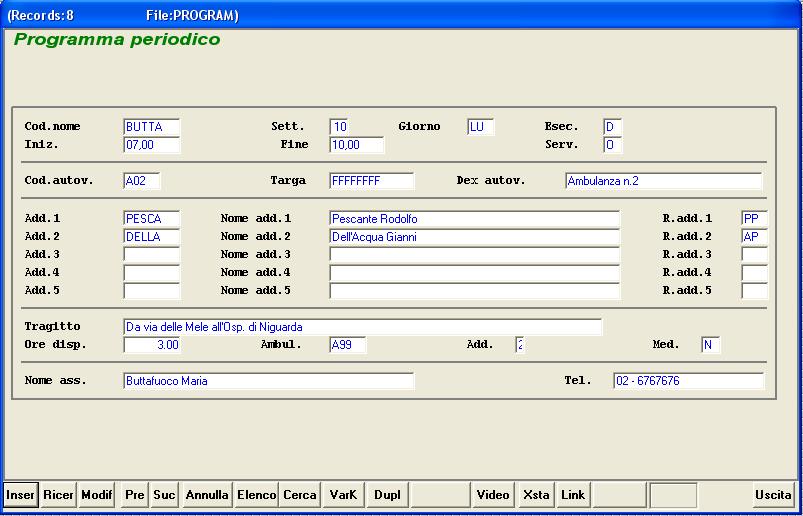Select the Fine field showing 10,00

tap(356, 145)
